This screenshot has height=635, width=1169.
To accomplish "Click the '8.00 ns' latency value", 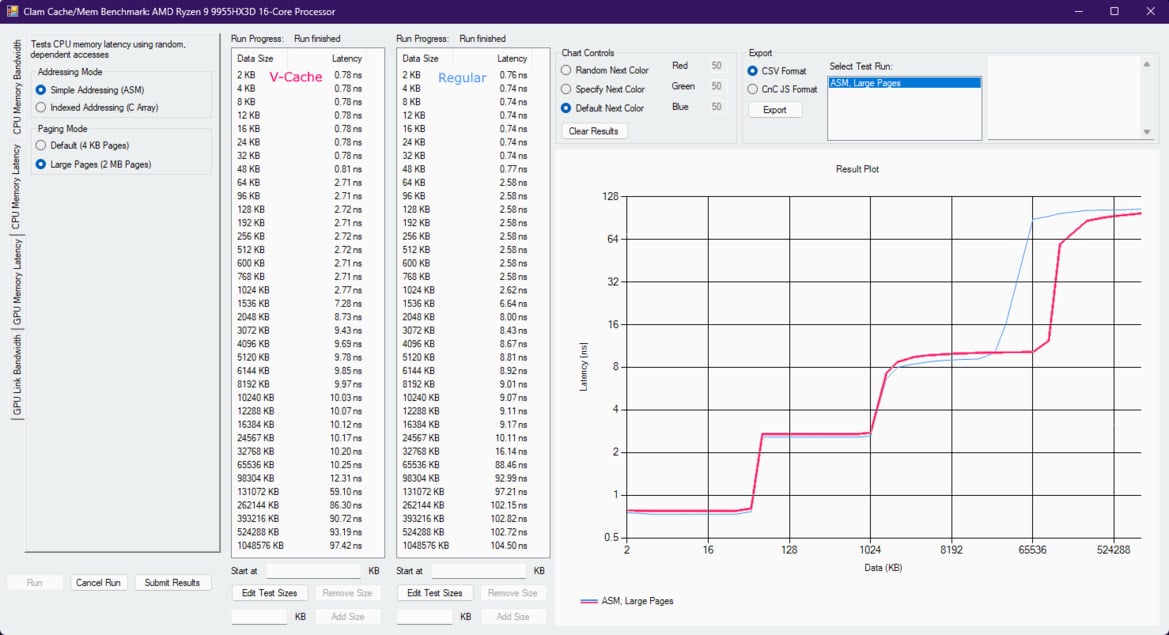I will click(514, 318).
